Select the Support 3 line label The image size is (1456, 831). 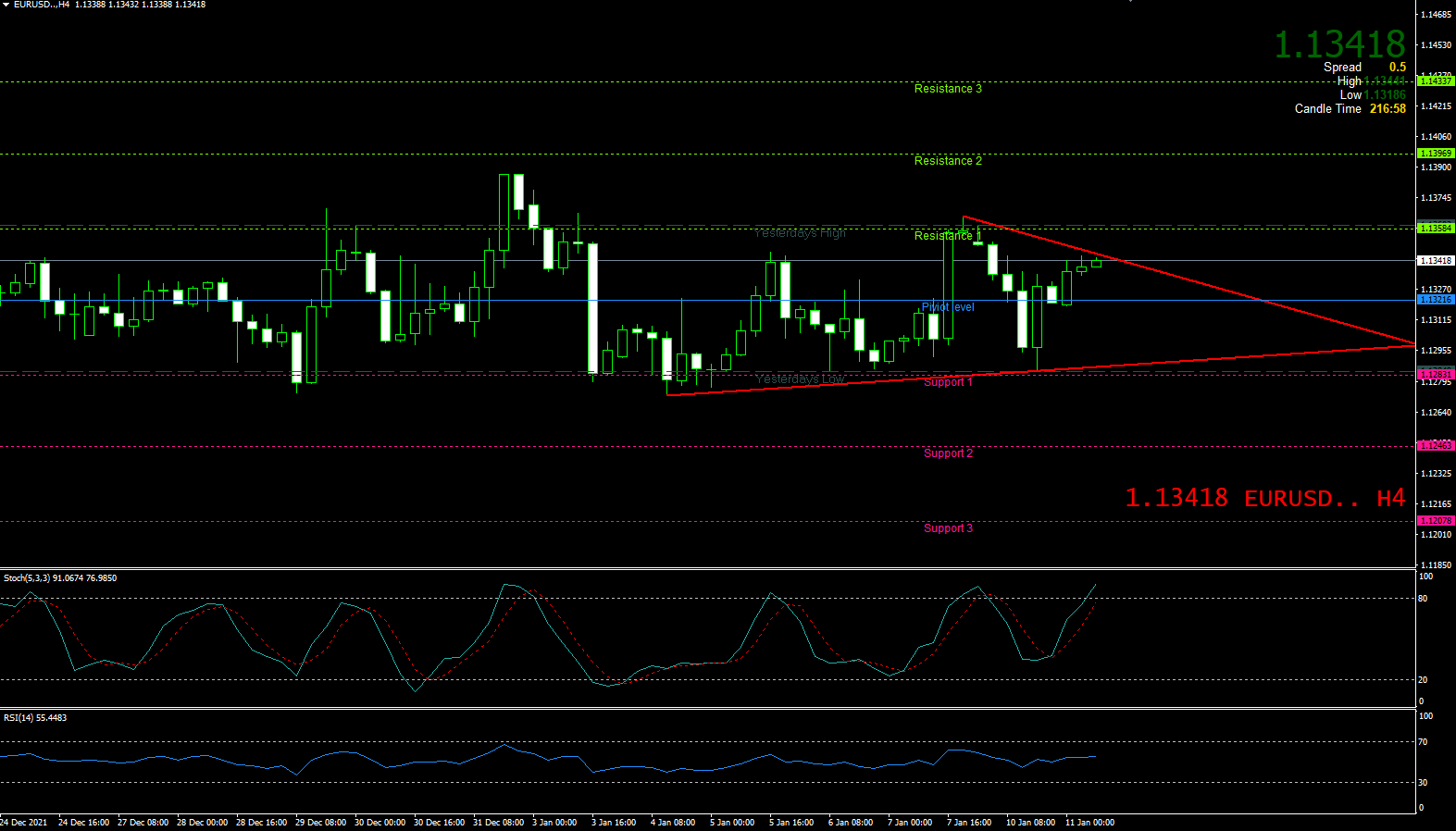947,528
